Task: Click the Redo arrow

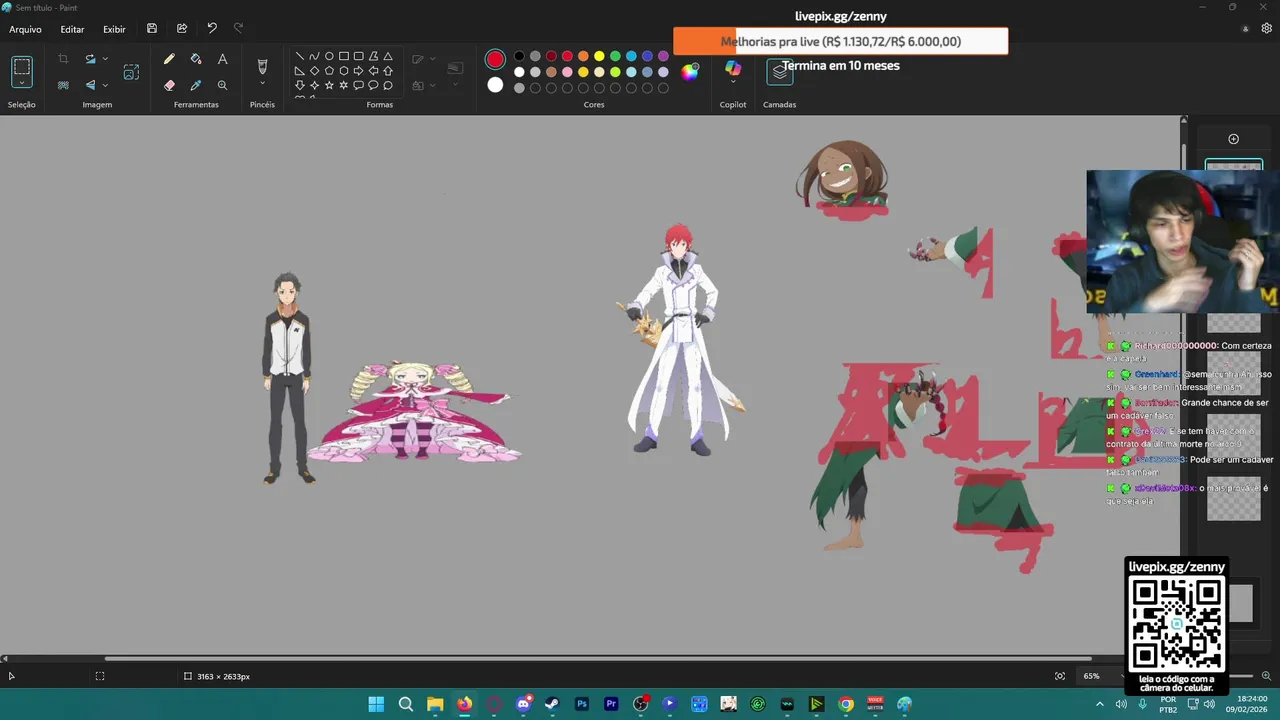Action: coord(238,29)
